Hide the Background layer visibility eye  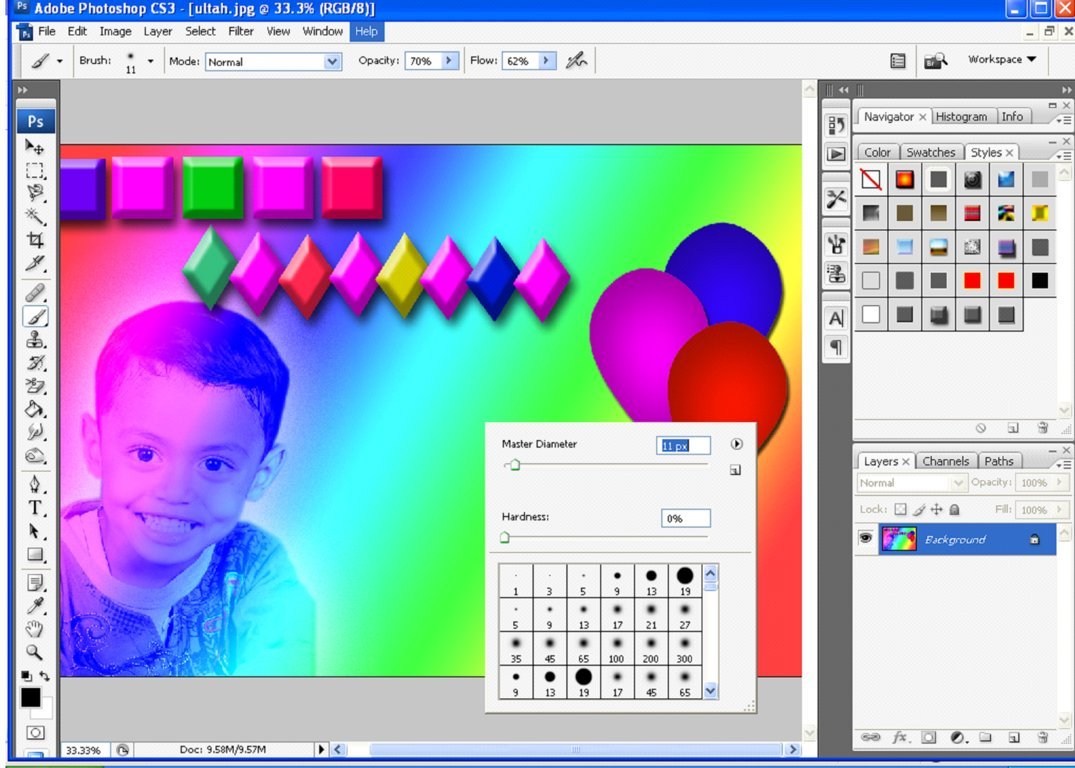coord(865,538)
